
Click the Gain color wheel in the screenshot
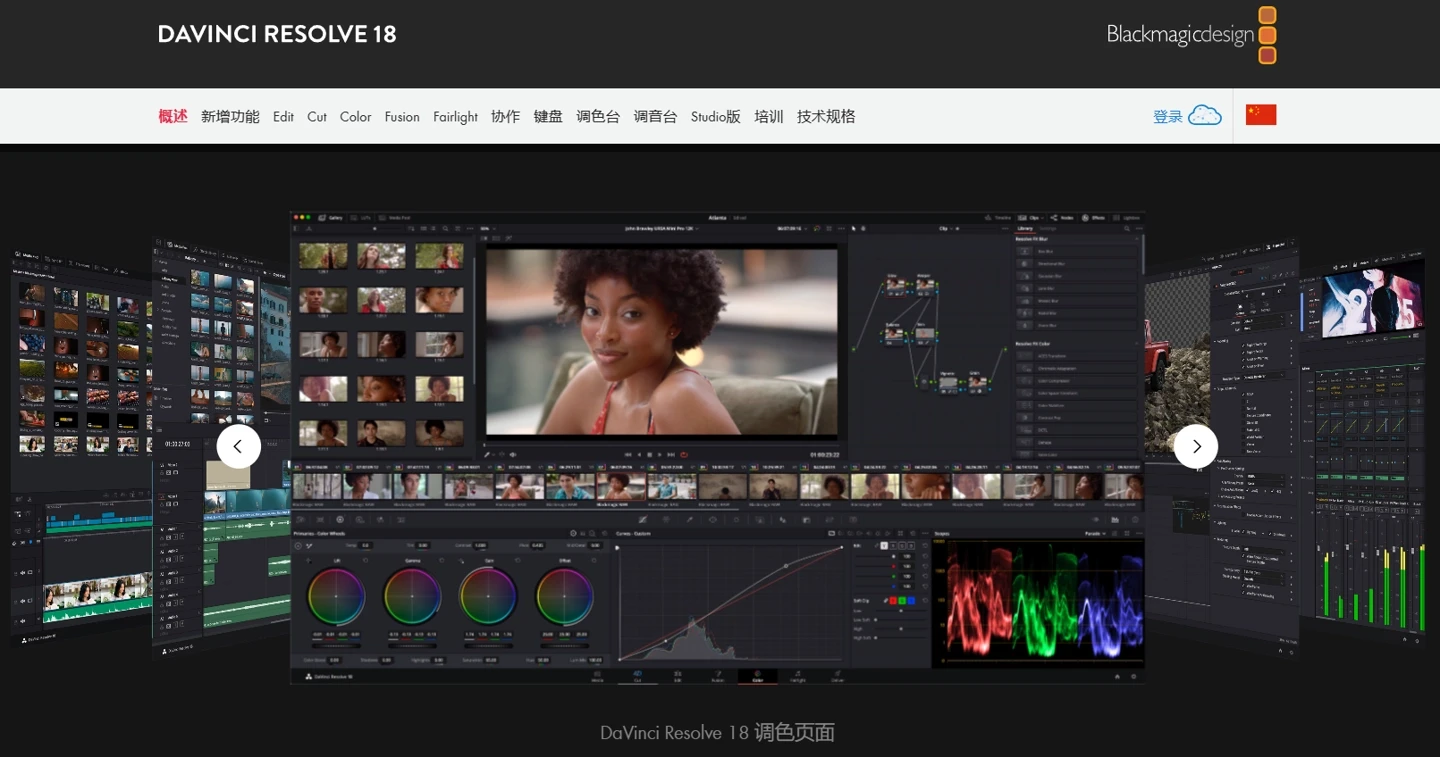(x=488, y=596)
